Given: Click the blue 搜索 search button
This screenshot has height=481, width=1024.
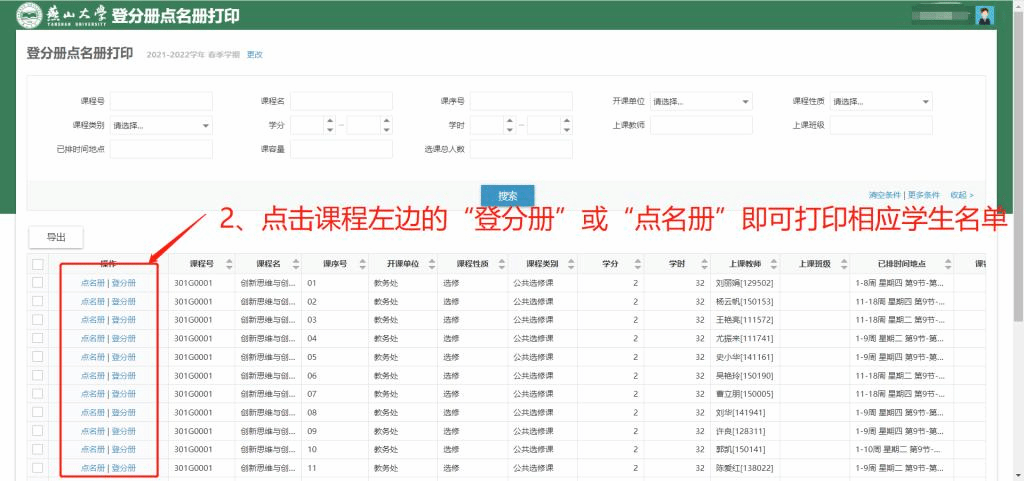Looking at the screenshot, I should 507,195.
